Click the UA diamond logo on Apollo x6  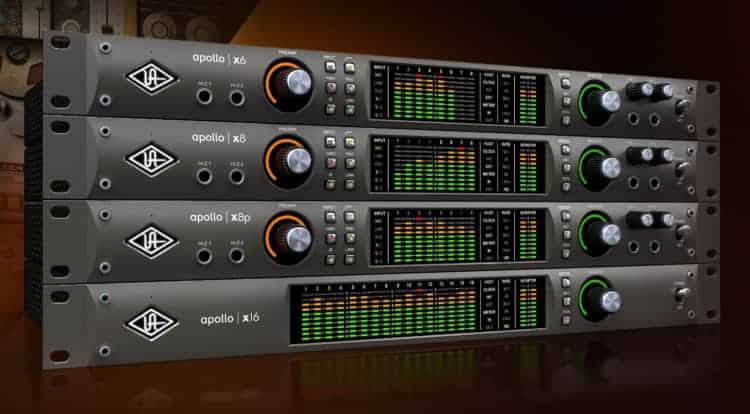152,77
